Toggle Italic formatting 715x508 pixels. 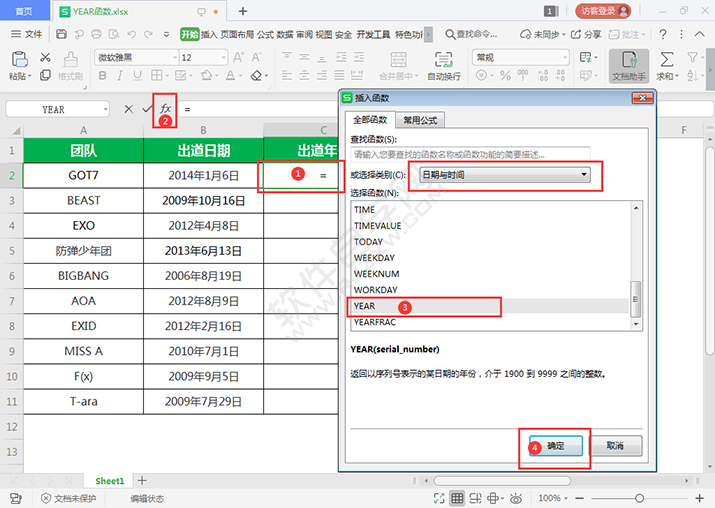pos(120,75)
